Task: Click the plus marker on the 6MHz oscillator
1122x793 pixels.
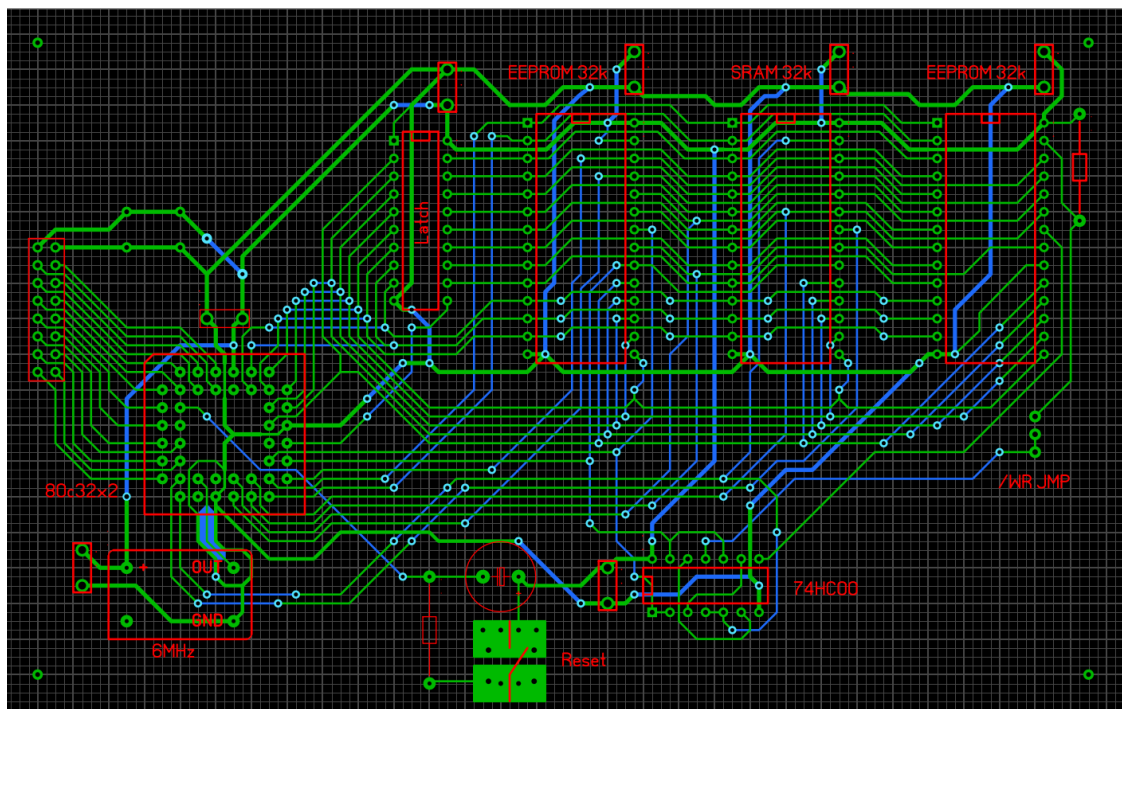Action: point(144,568)
